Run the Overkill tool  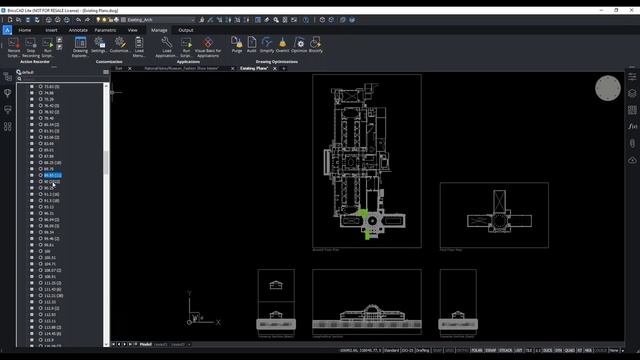point(282,44)
